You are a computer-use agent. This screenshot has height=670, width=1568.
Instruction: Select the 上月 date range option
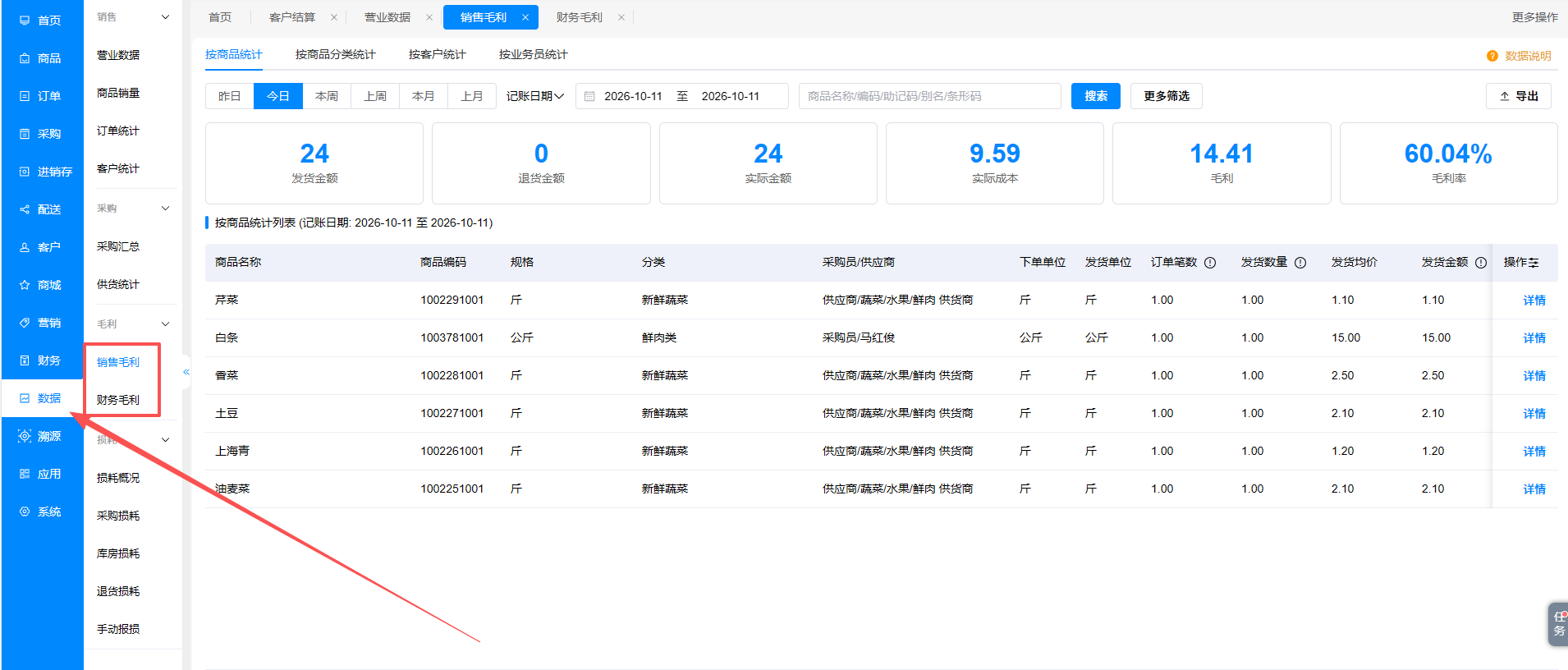(x=472, y=96)
